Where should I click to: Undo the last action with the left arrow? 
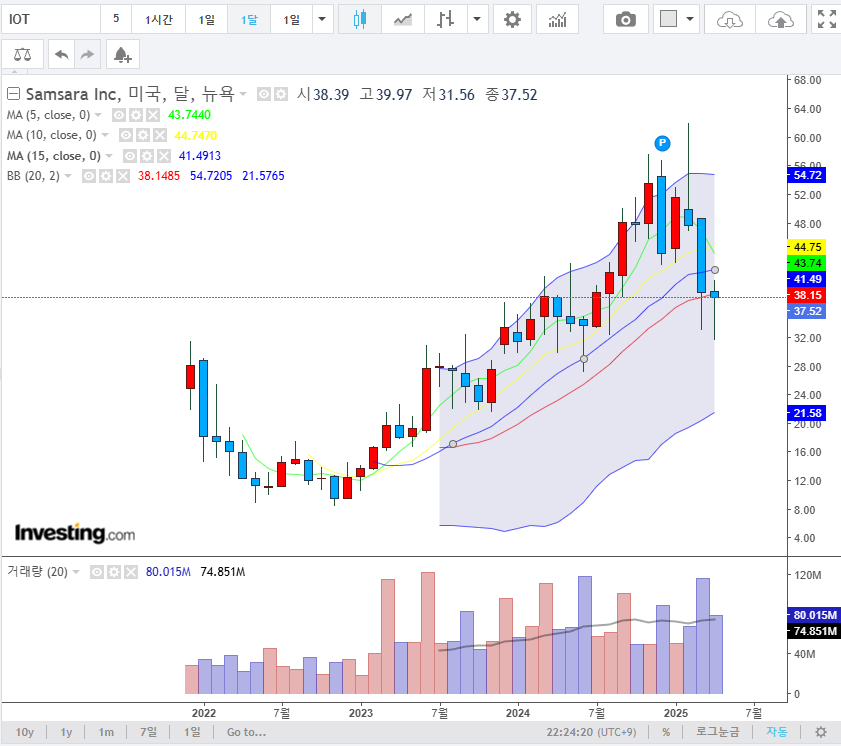click(62, 54)
